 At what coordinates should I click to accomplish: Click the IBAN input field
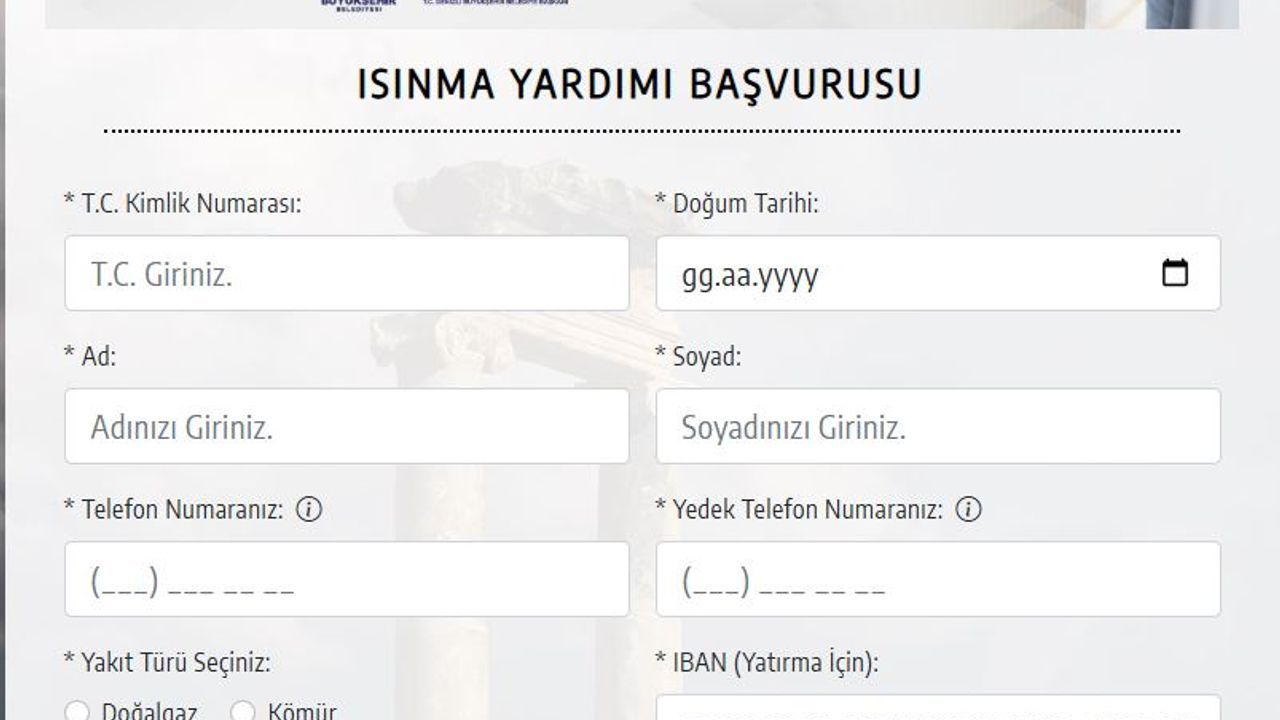(937, 708)
